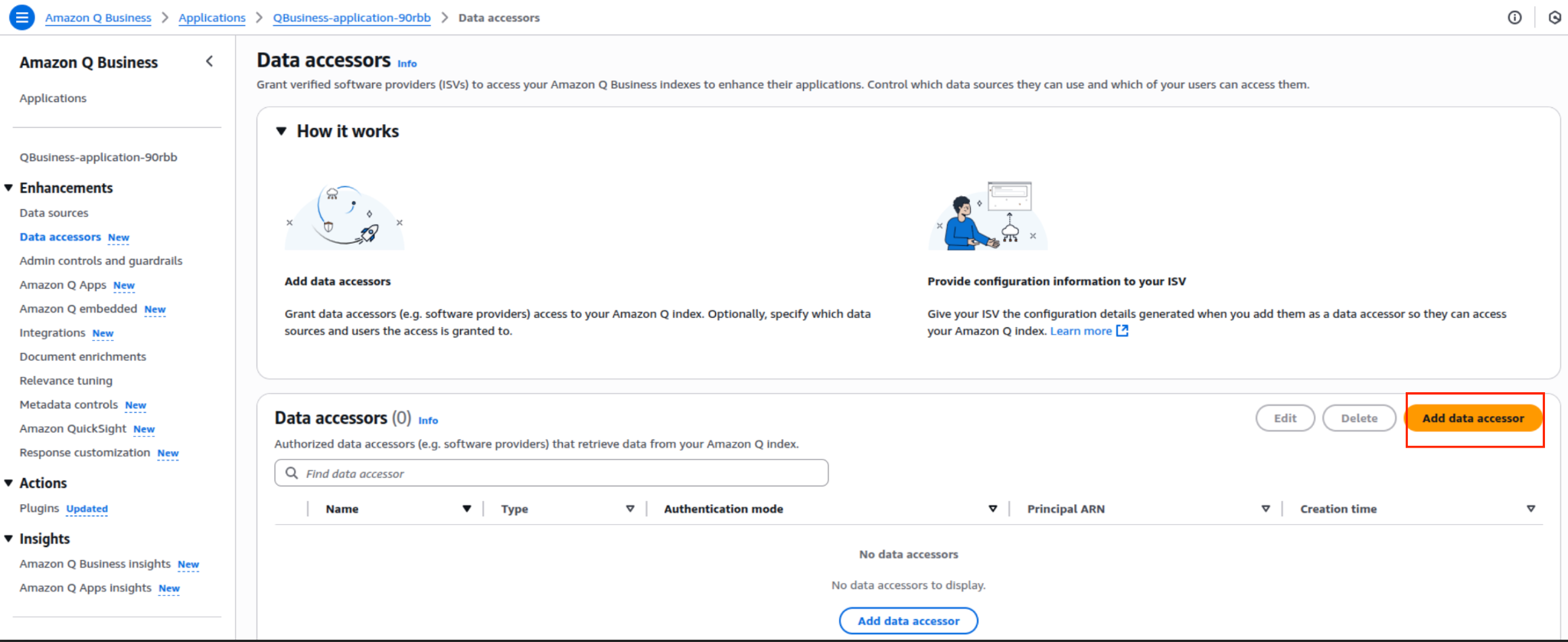Click the No data accessors text
Image resolution: width=1568 pixels, height=642 pixels.
(908, 554)
